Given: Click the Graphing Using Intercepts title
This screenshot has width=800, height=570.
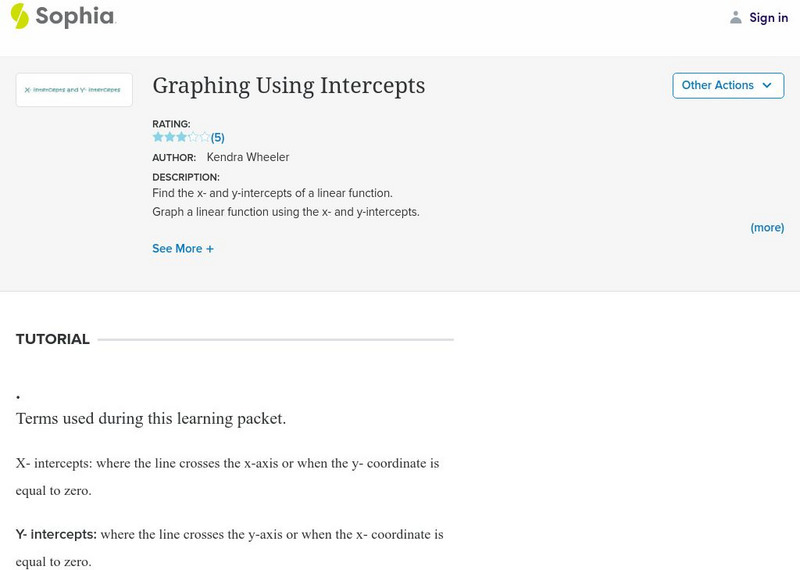Looking at the screenshot, I should pos(288,86).
